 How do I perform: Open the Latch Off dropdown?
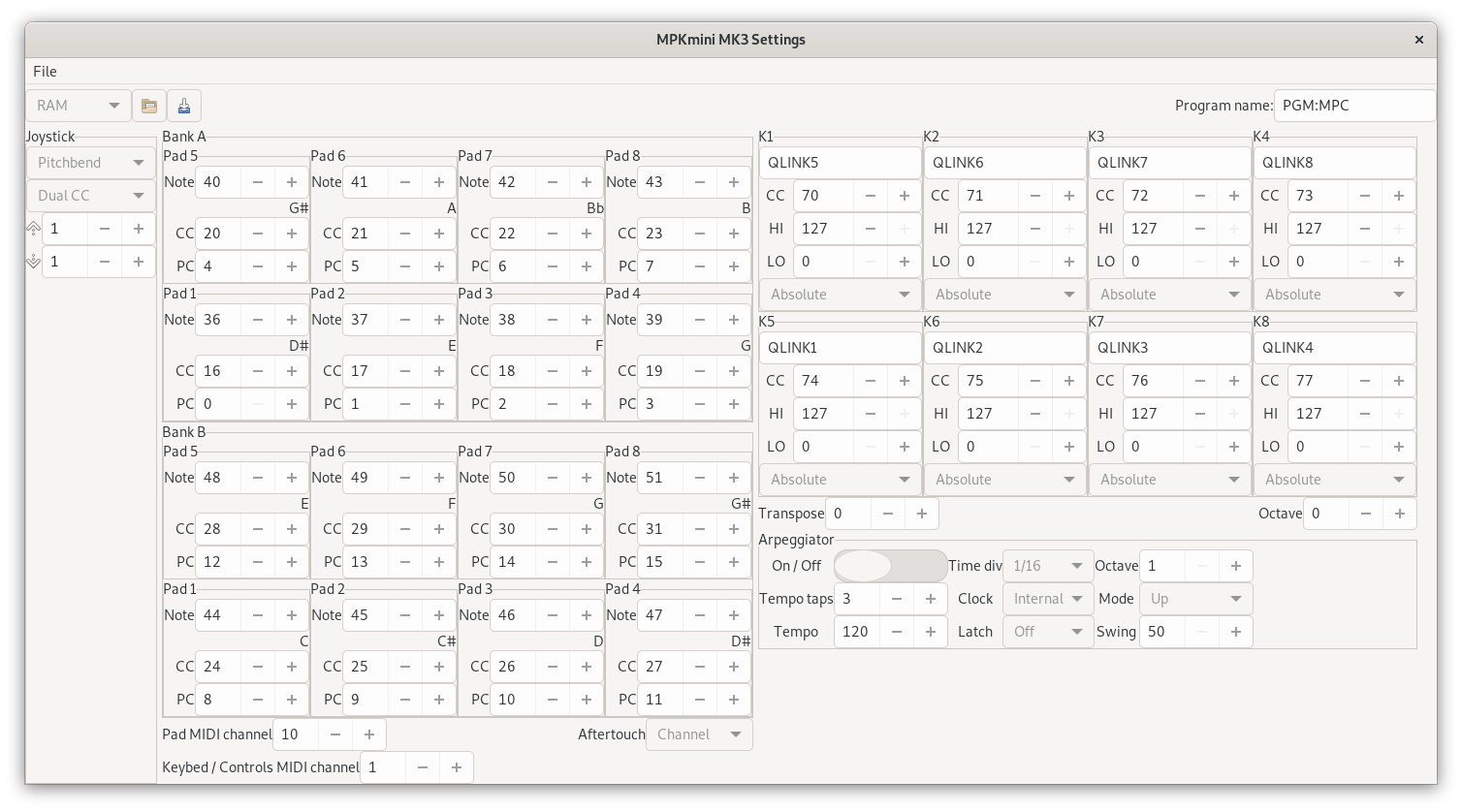tap(1048, 632)
